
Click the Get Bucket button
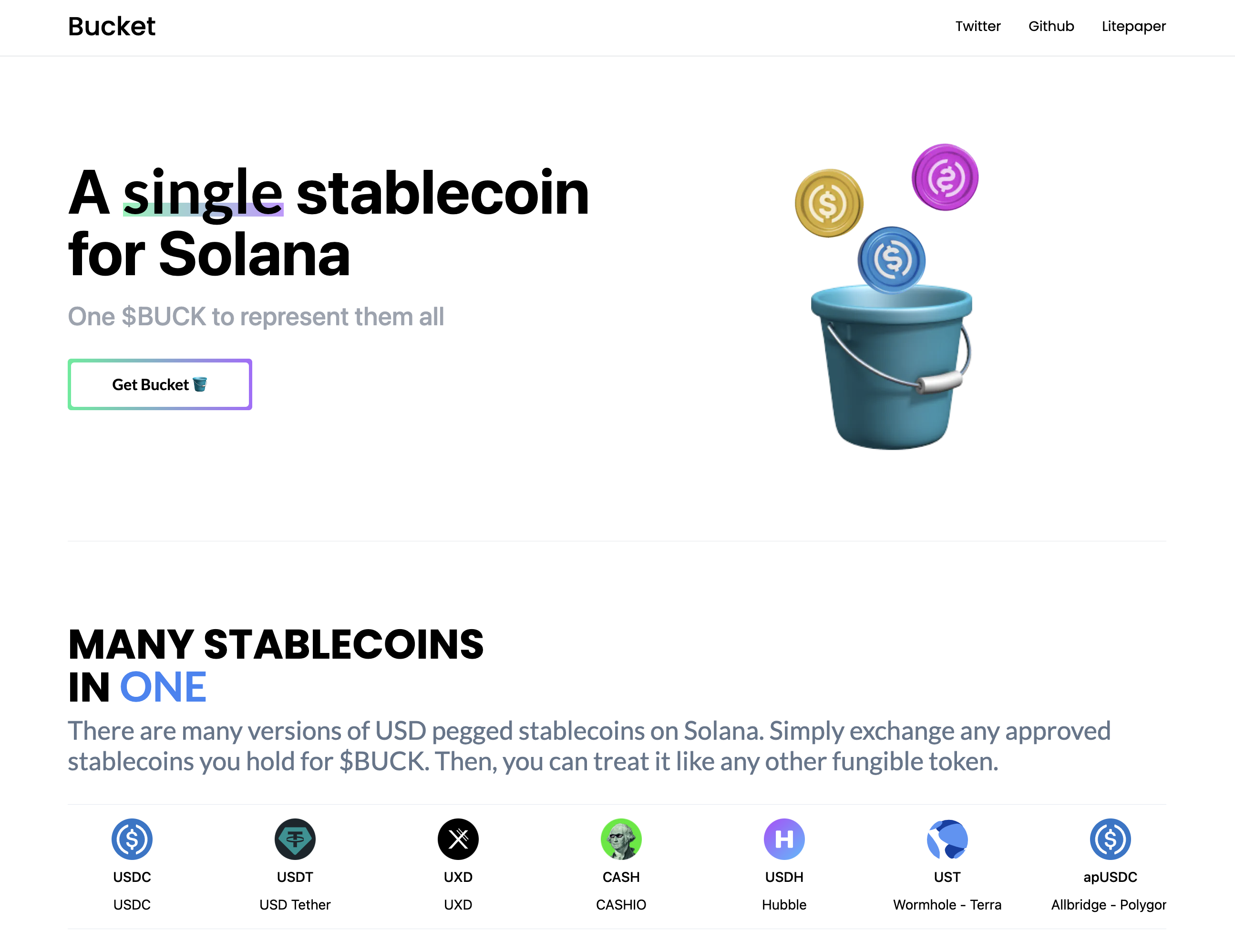159,384
